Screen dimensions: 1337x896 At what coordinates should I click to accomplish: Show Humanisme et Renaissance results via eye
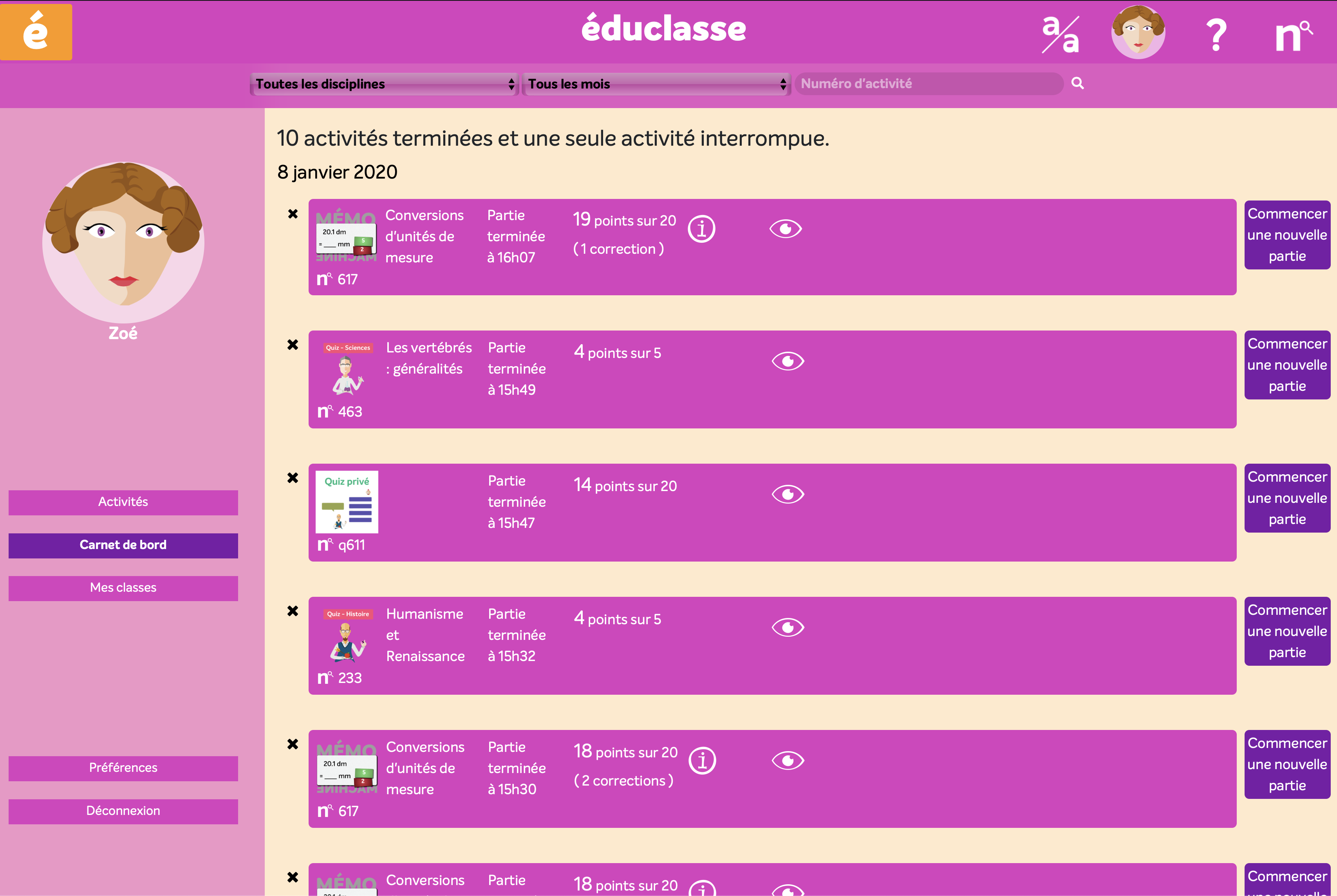coord(787,627)
